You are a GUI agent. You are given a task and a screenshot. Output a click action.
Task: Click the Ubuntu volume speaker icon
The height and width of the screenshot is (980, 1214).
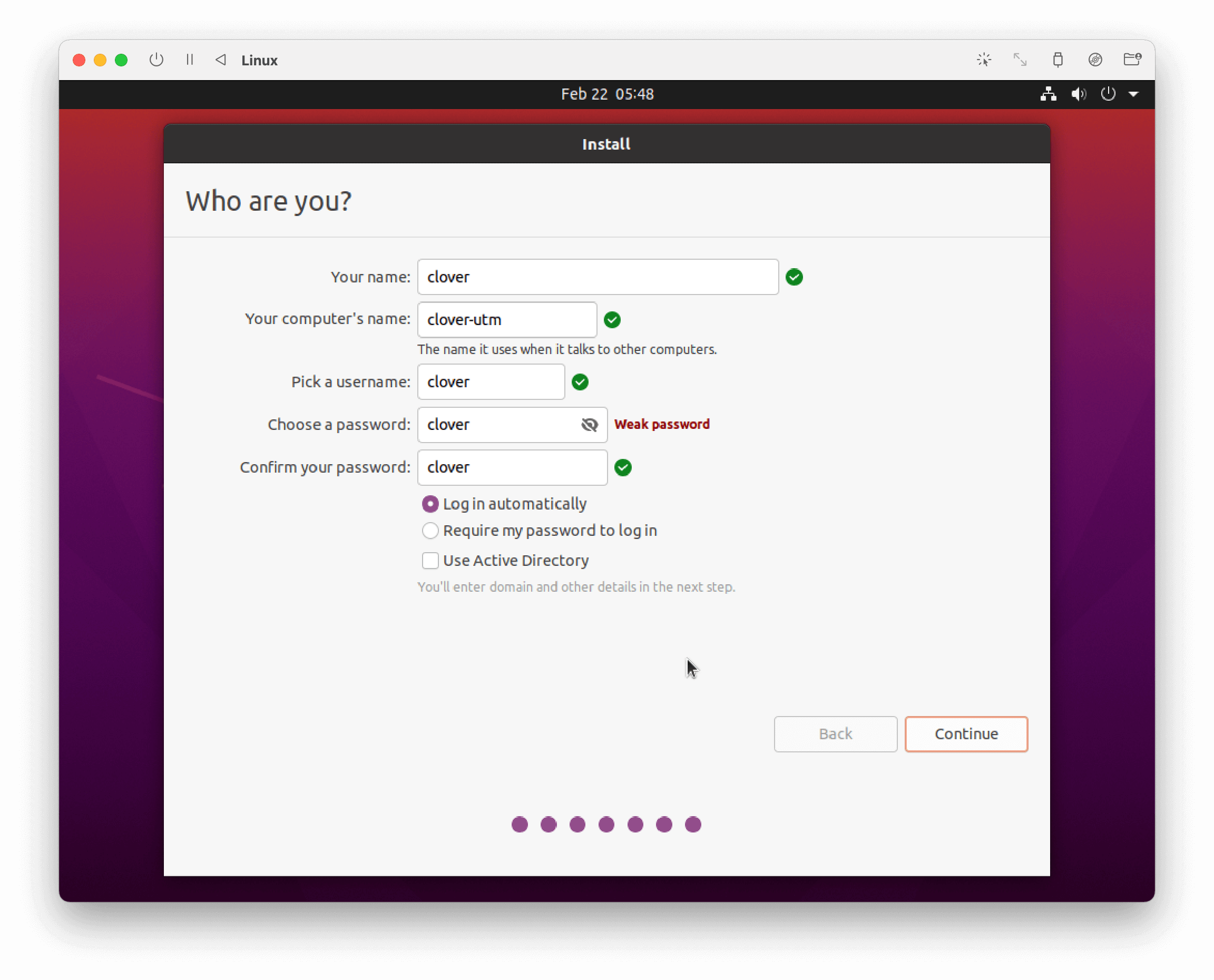coord(1079,94)
